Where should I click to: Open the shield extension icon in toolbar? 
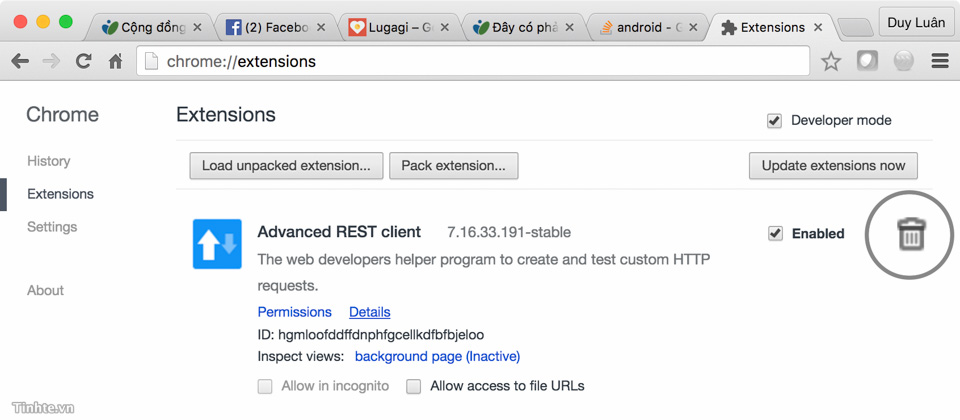[867, 61]
